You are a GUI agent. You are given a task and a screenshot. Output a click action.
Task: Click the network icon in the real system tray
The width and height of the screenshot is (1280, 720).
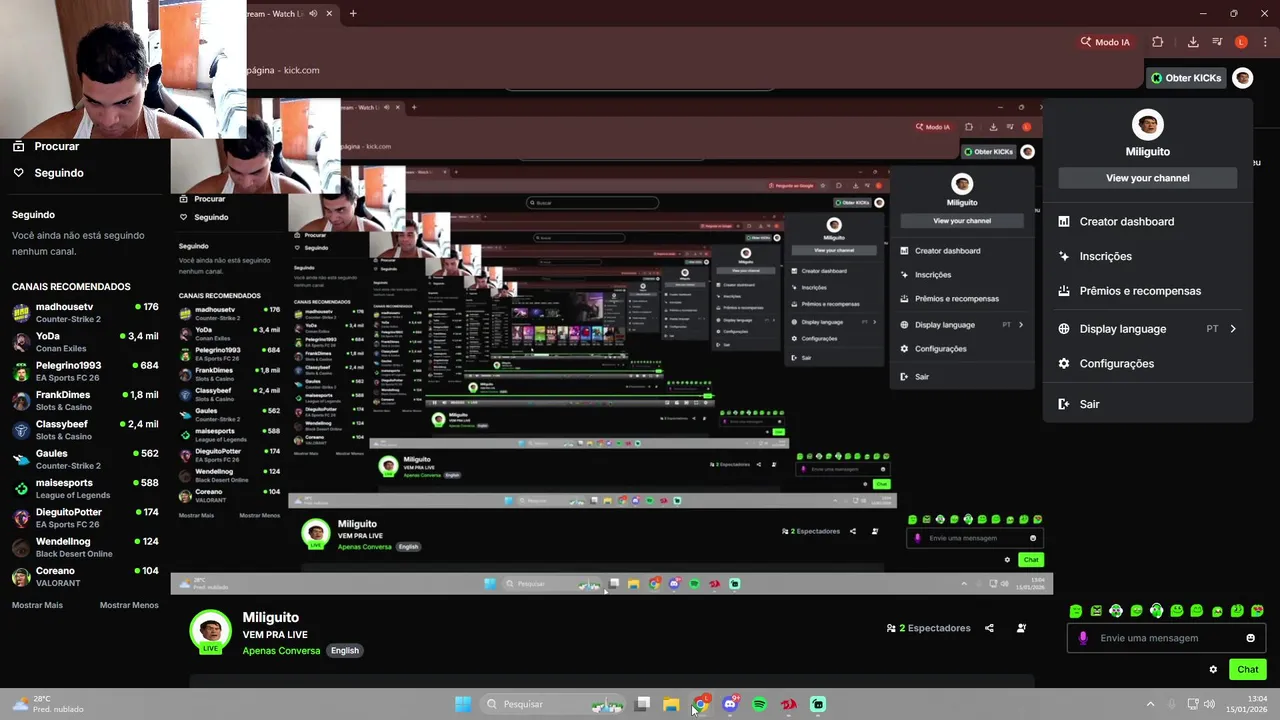coord(1193,704)
